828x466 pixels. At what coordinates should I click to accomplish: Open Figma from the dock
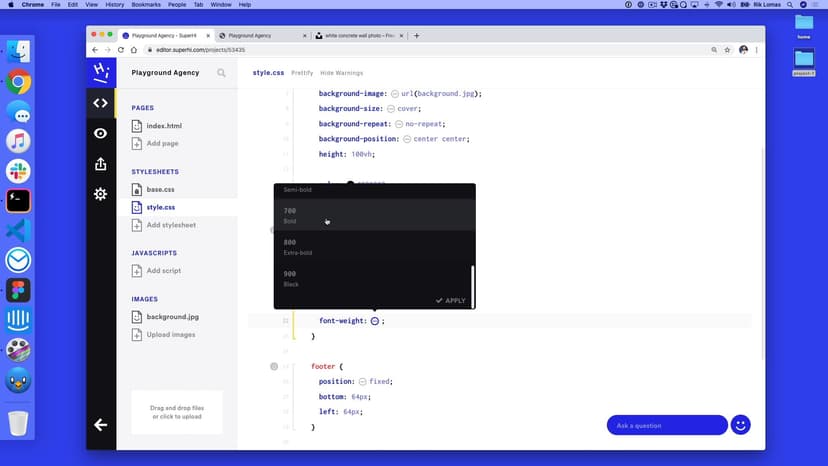click(18, 290)
